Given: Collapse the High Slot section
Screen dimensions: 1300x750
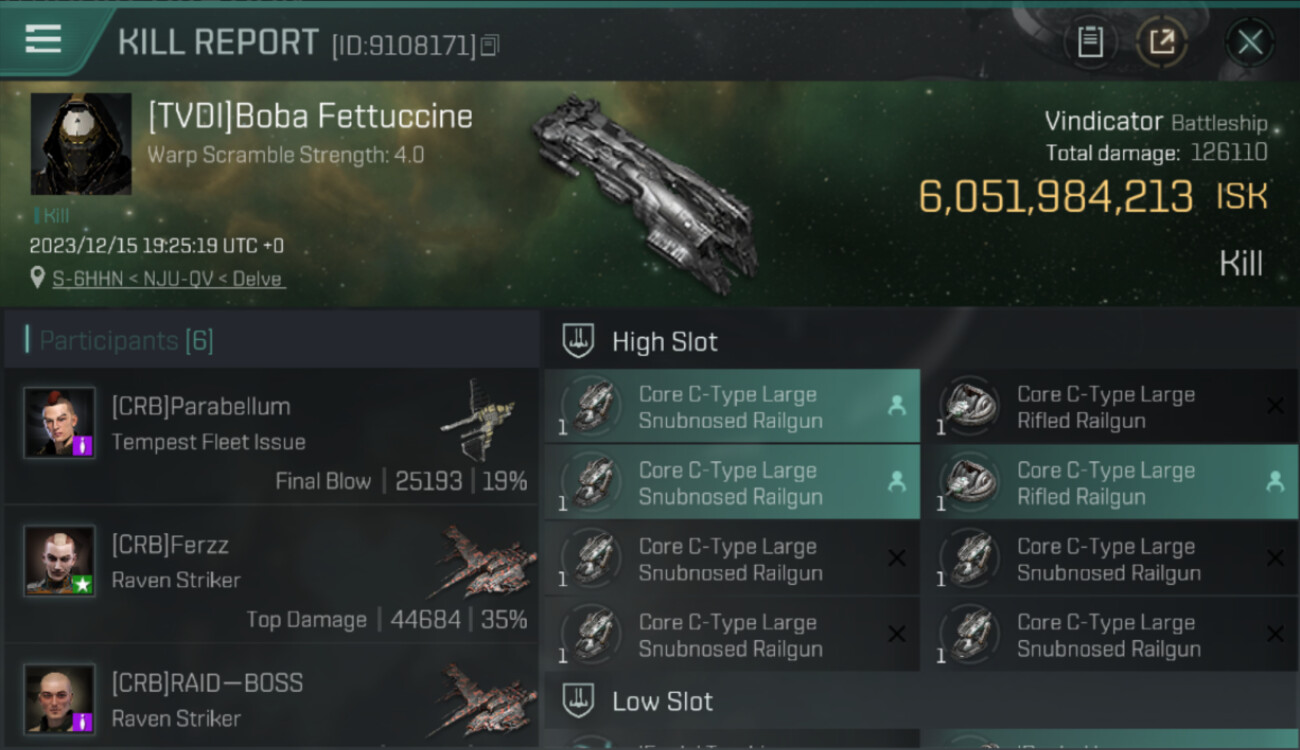Looking at the screenshot, I should coord(578,341).
